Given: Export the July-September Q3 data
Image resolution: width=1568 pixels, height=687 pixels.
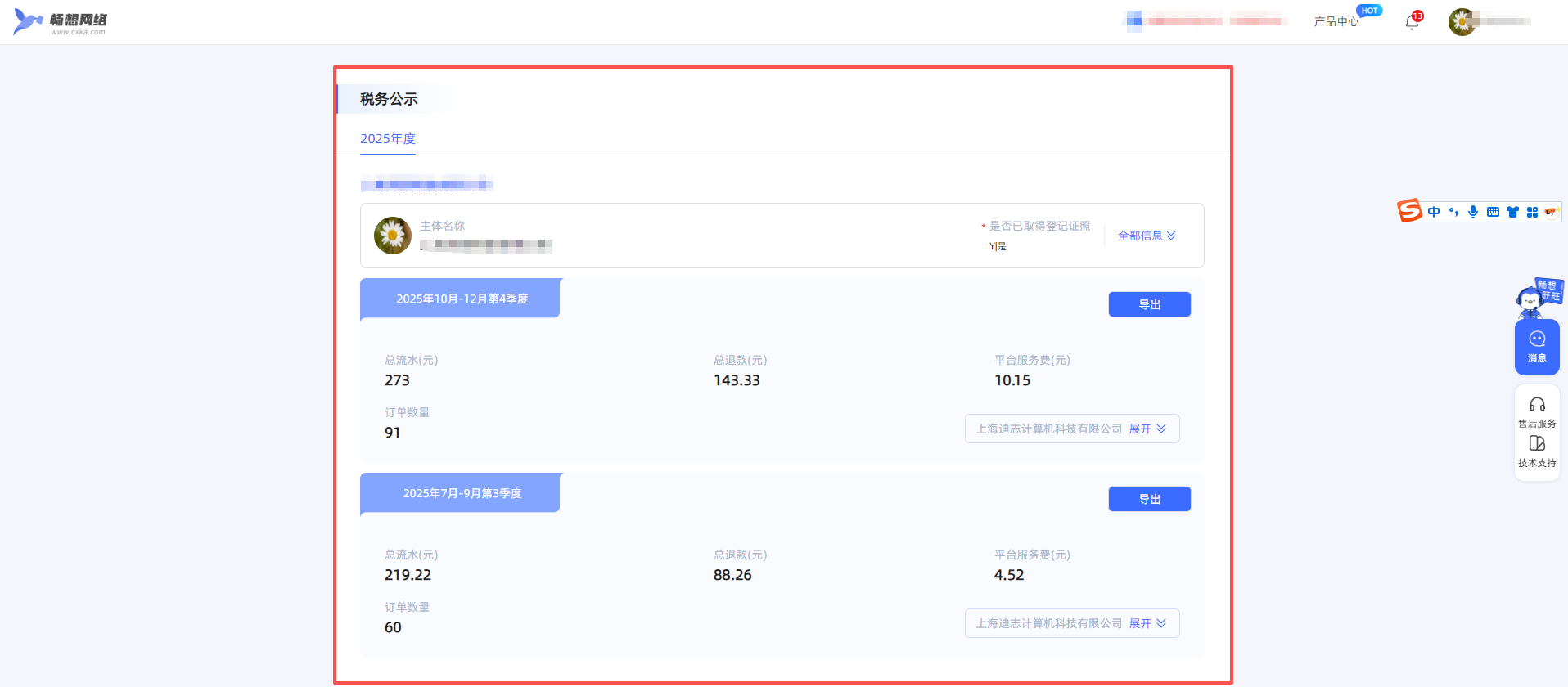Looking at the screenshot, I should click(1149, 499).
